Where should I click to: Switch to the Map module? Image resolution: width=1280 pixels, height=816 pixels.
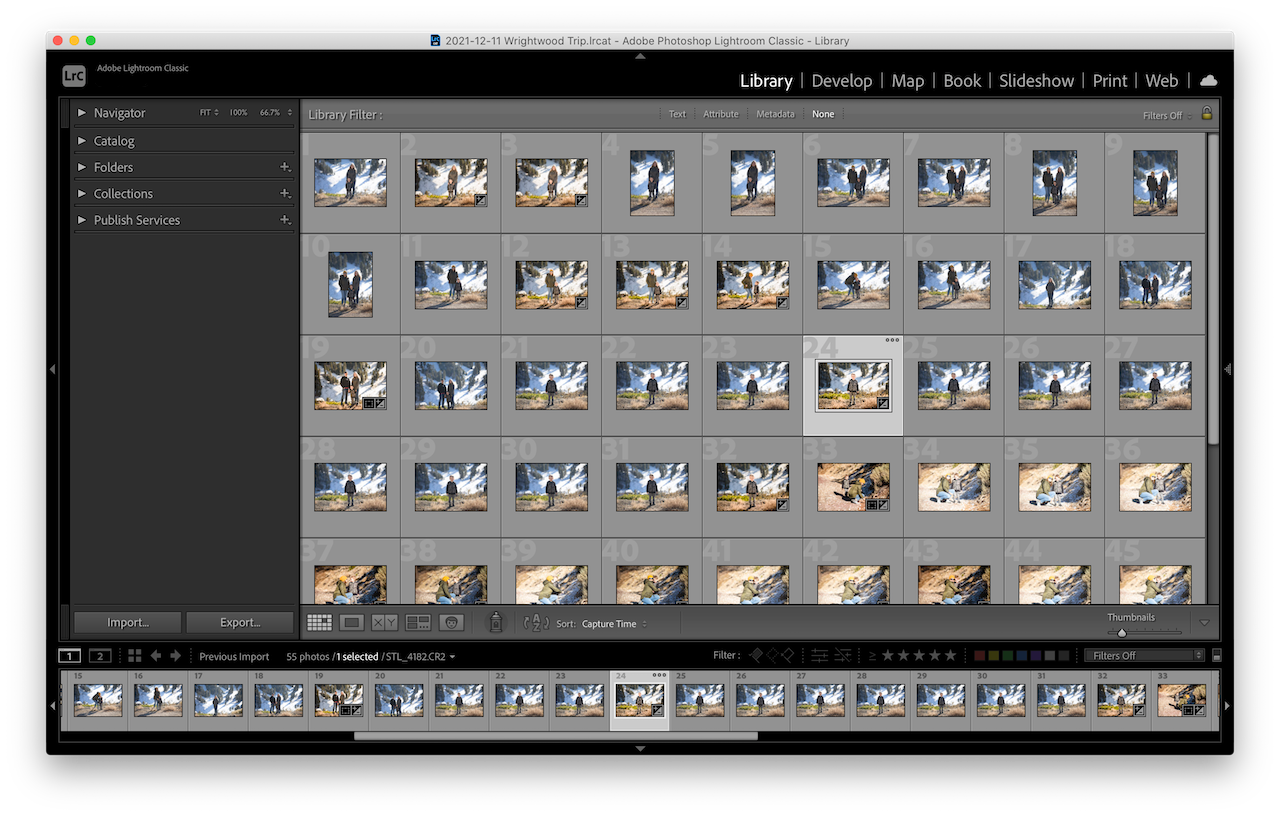908,81
